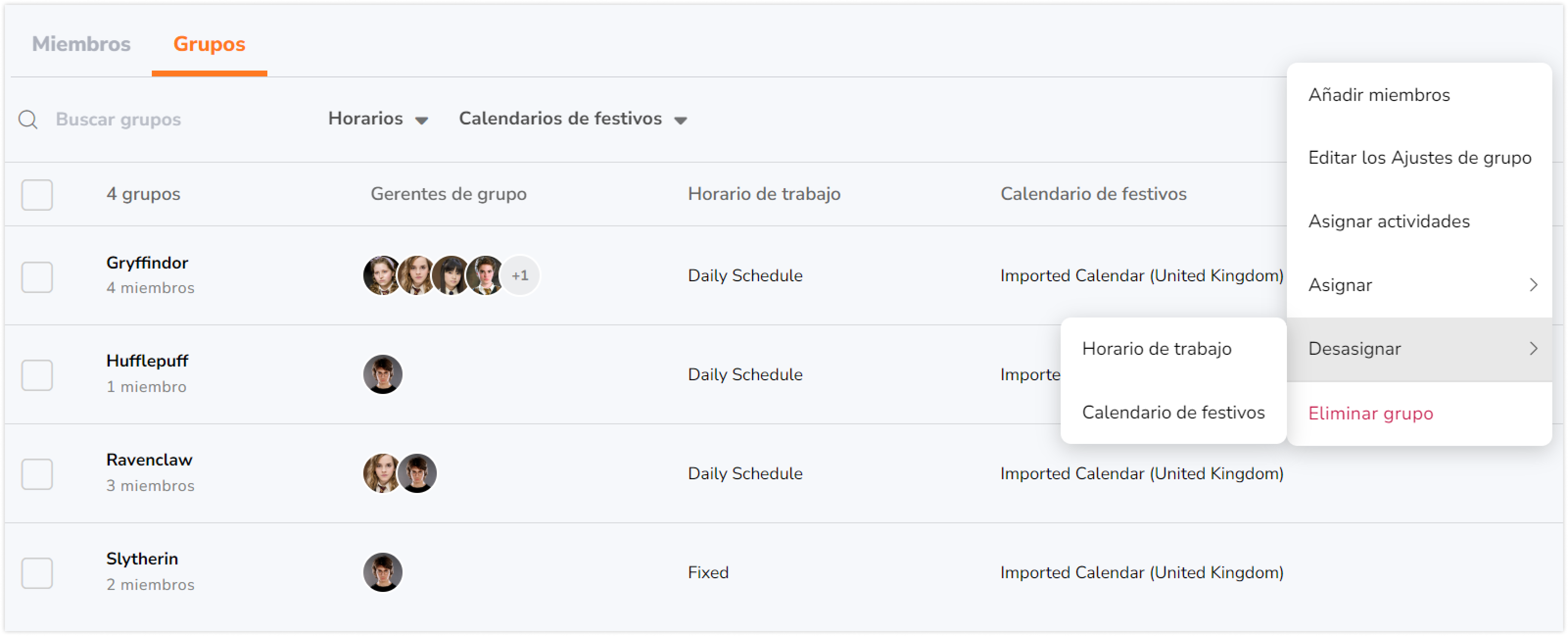Switch to the Miembros tab
Screen dimensions: 1568x636
(x=81, y=44)
